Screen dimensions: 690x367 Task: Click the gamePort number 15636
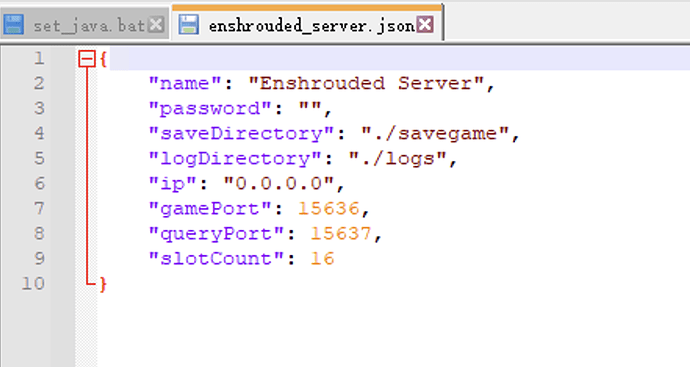point(329,209)
